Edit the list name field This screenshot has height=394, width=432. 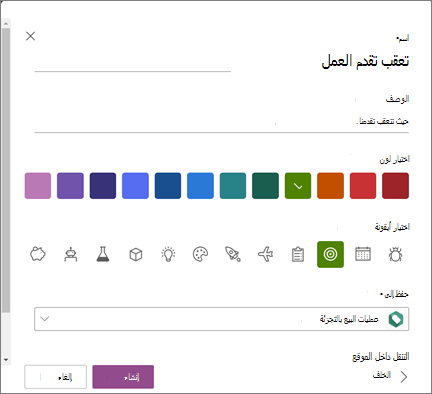[x=222, y=61]
